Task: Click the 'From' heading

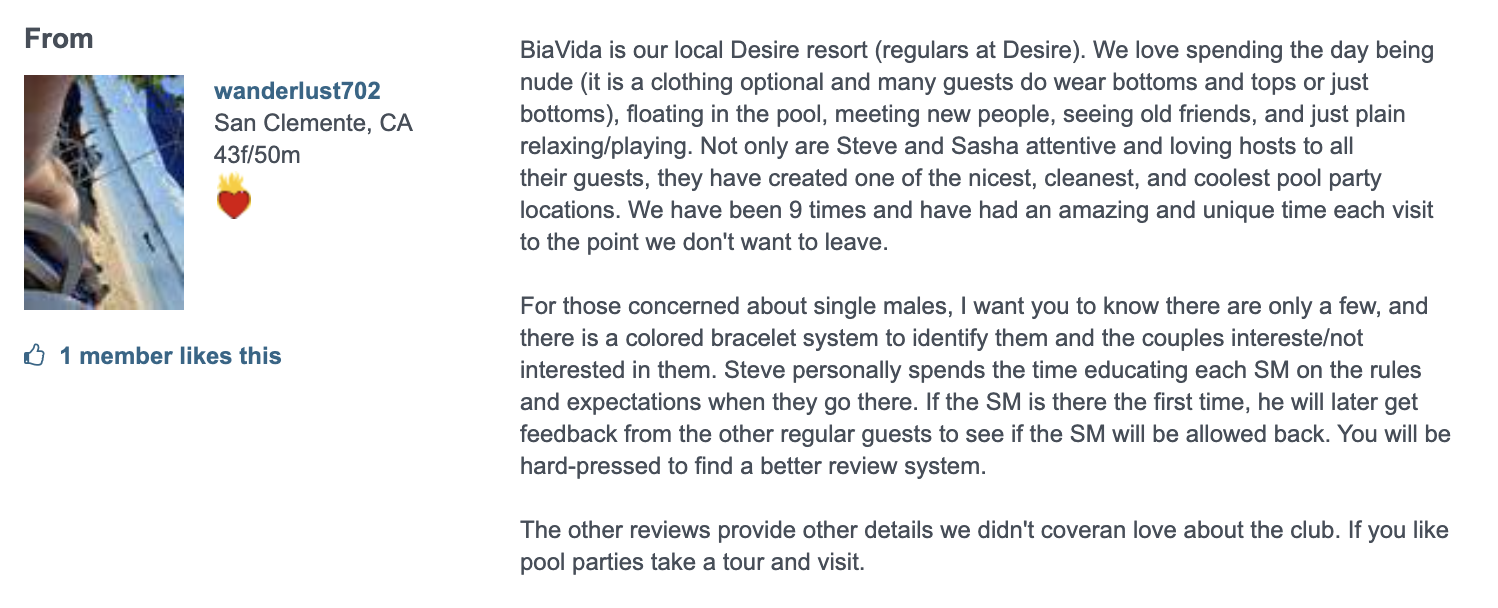Action: (x=58, y=39)
